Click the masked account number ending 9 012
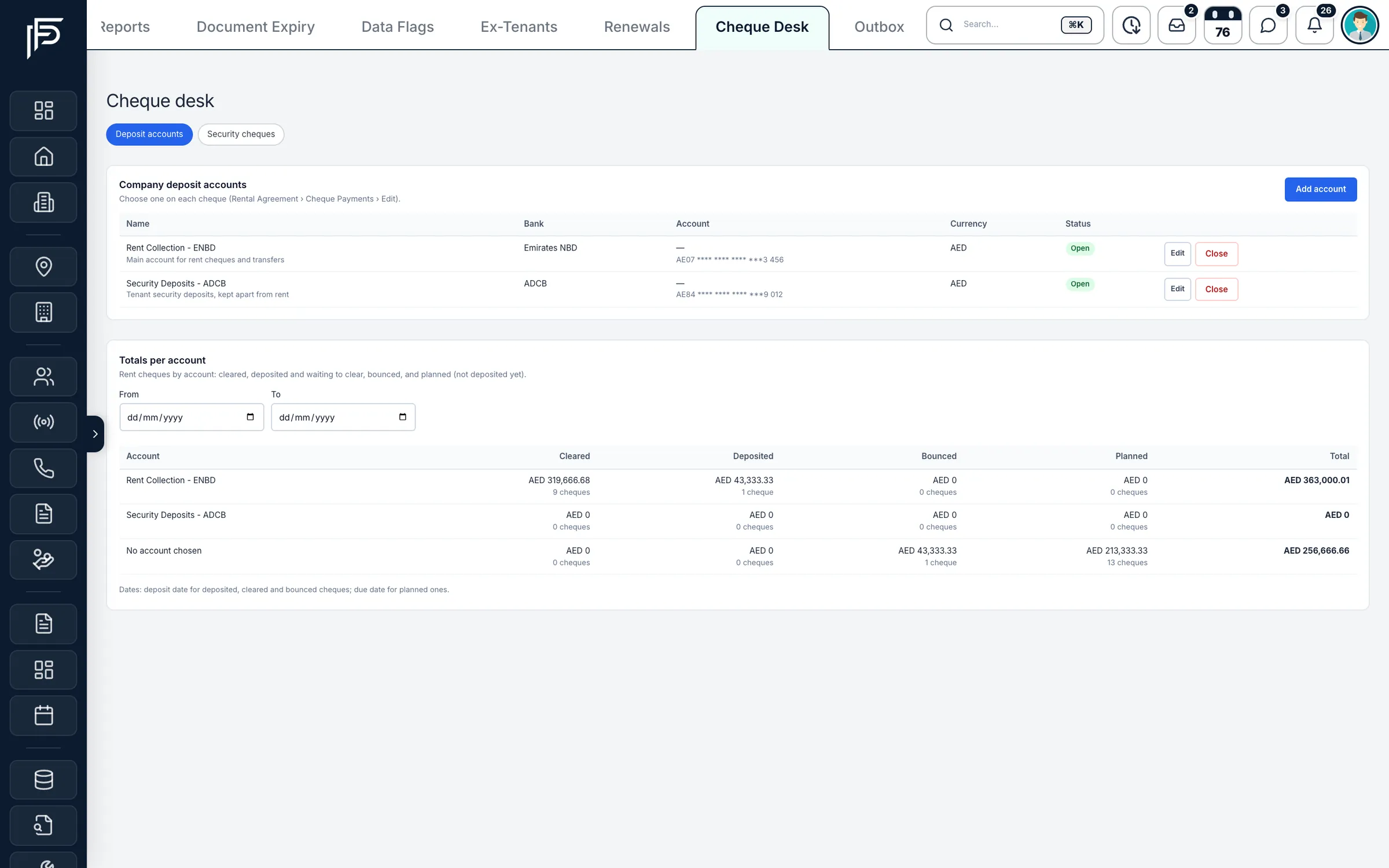The image size is (1389, 868). pos(729,295)
